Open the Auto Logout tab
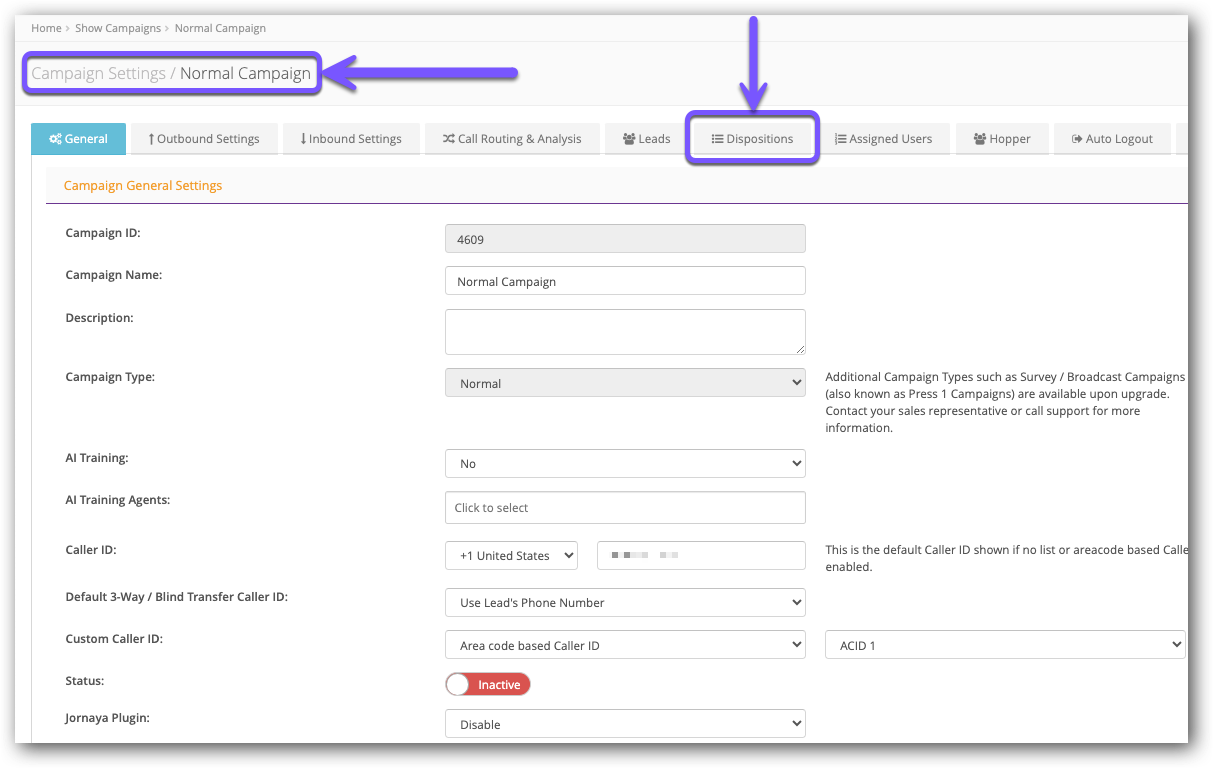This screenshot has height=768, width=1213. pyautogui.click(x=1112, y=139)
